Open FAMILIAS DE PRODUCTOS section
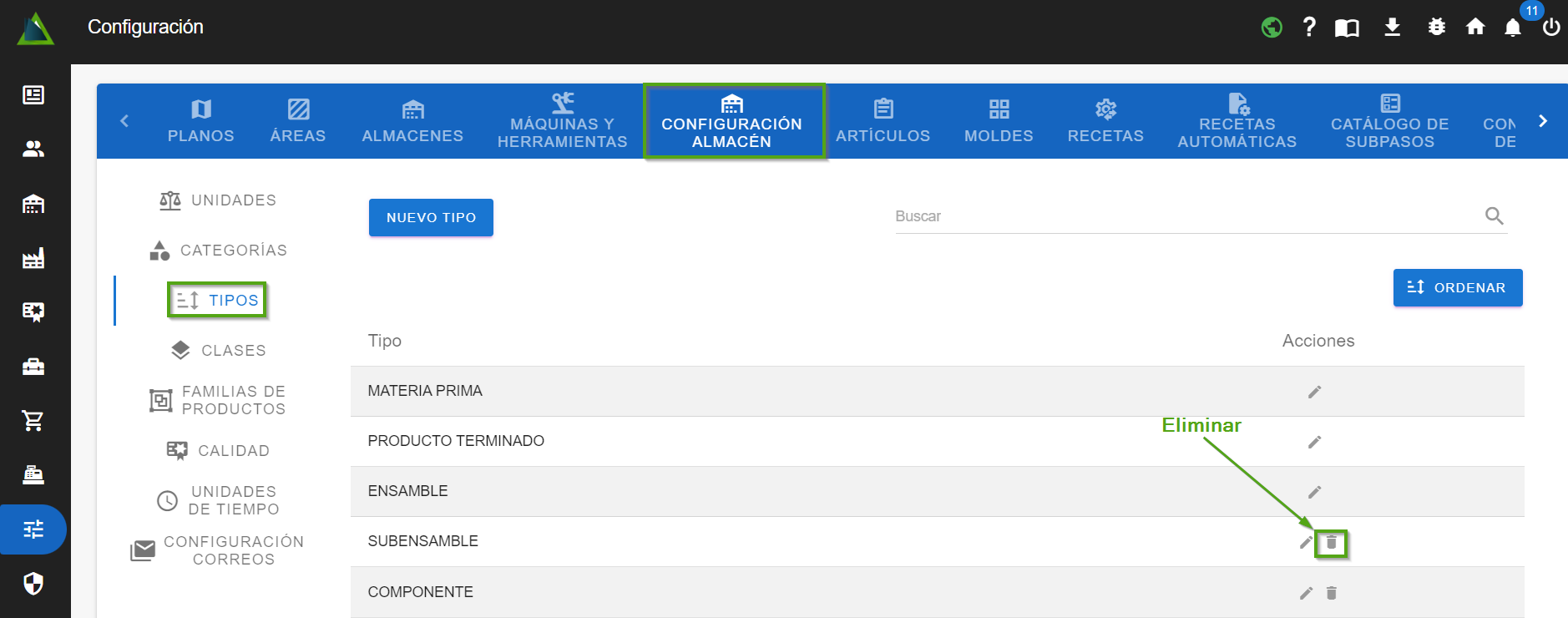1568x618 pixels. (219, 400)
